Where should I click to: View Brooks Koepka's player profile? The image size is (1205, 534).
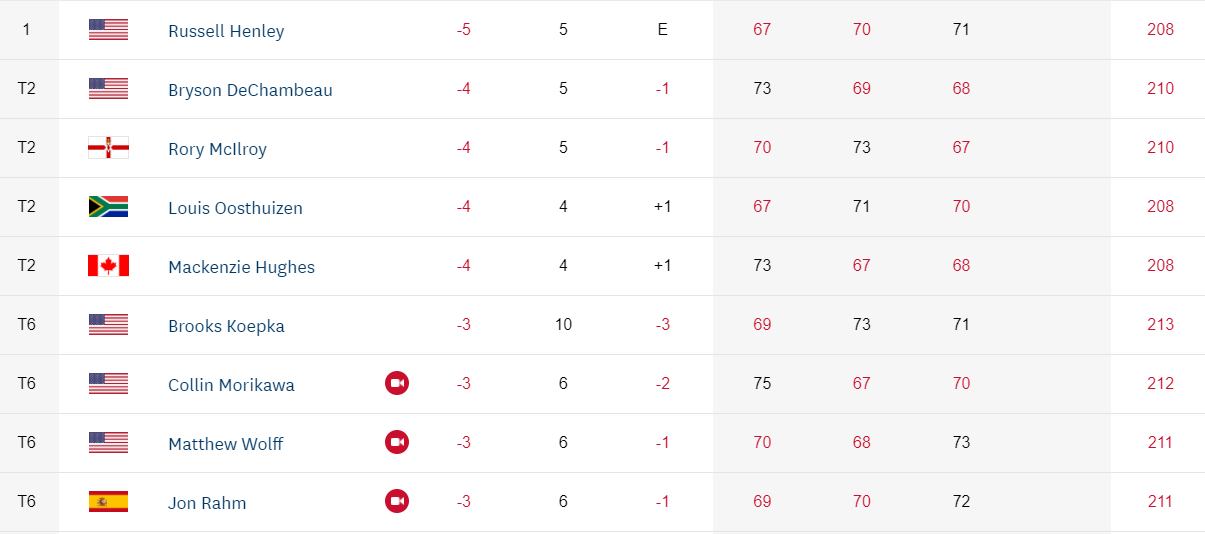226,326
